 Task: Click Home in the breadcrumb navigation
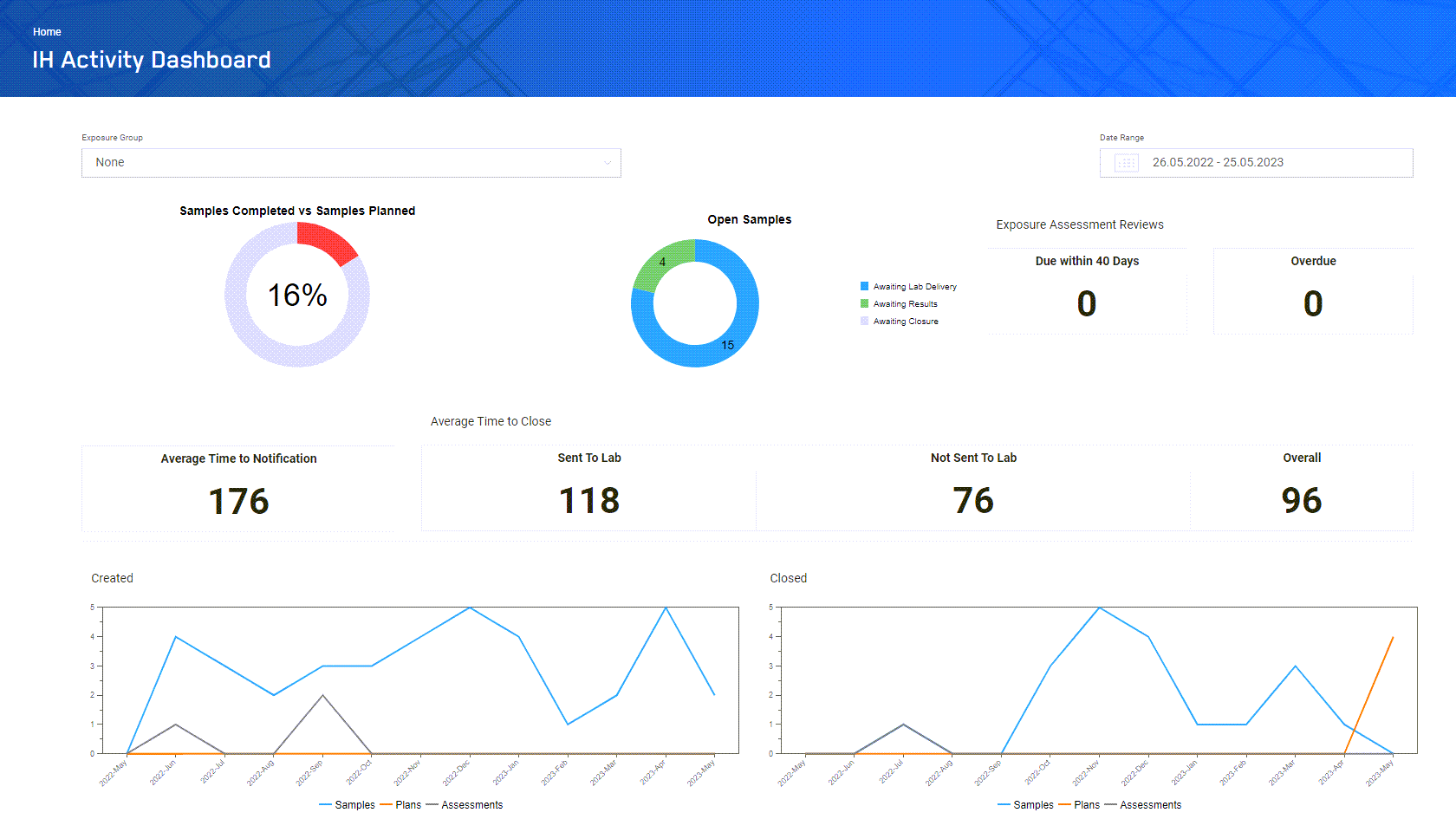47,31
